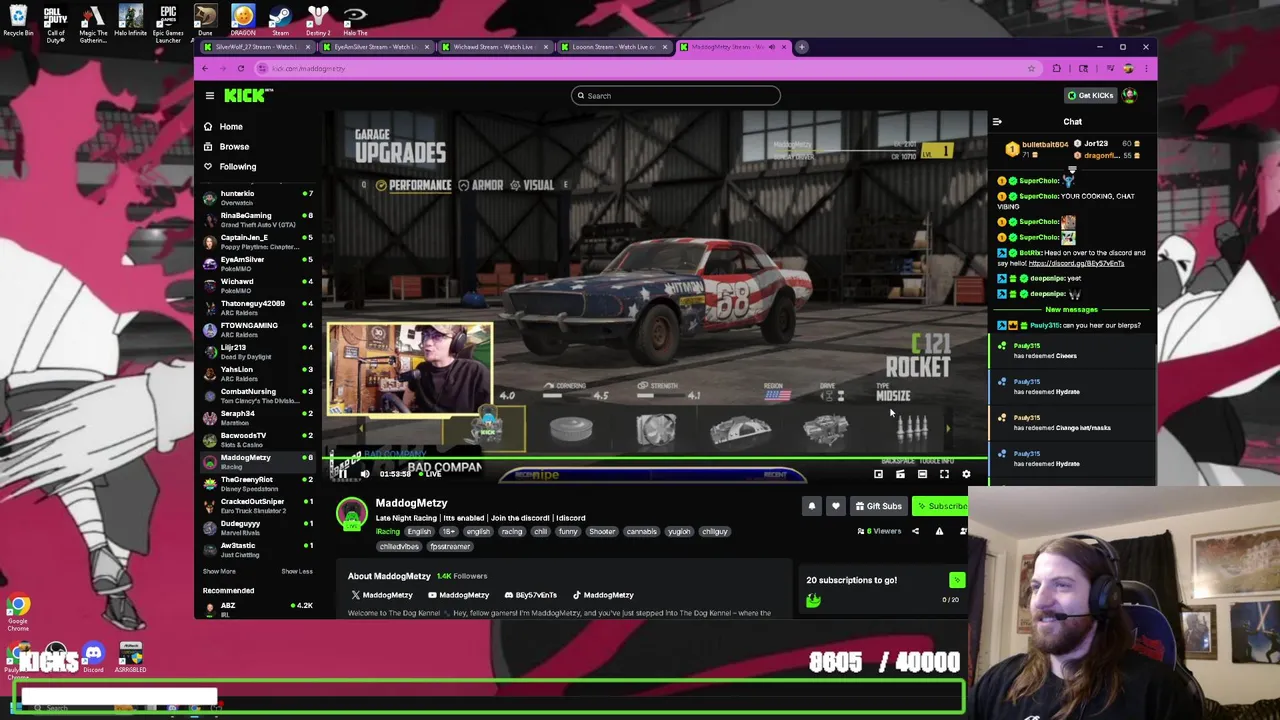
Task: Go back in browser history
Action: click(205, 68)
